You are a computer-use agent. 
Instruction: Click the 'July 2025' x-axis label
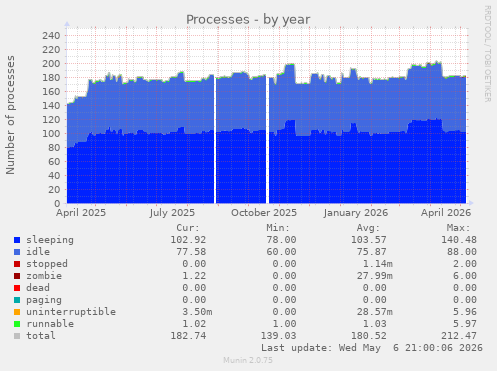pyautogui.click(x=172, y=213)
